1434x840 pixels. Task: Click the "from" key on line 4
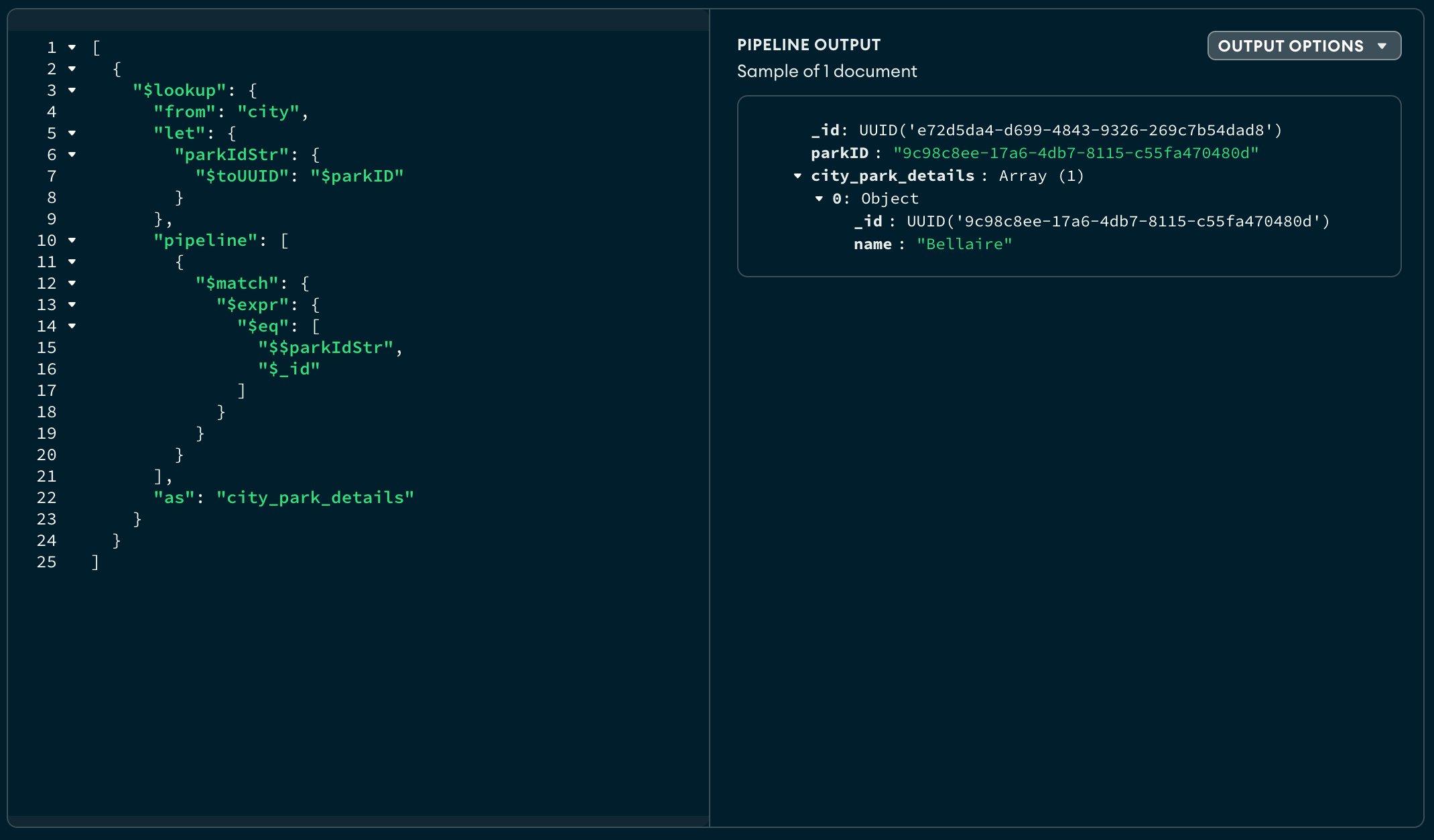185,112
